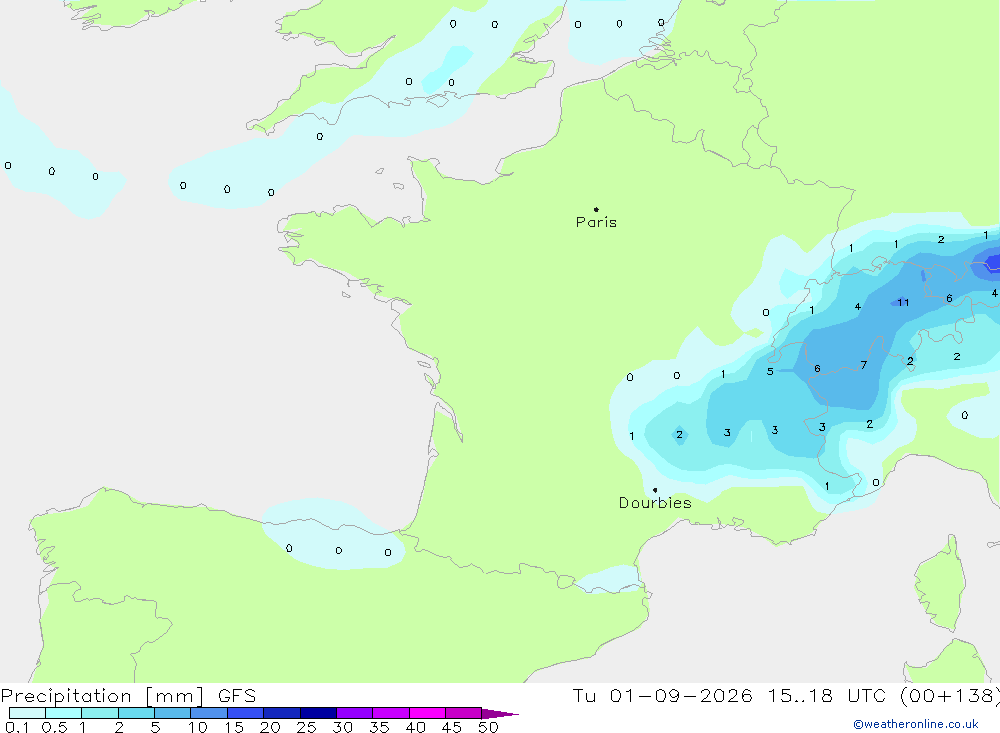Click the legend label '30'

pyautogui.click(x=342, y=727)
